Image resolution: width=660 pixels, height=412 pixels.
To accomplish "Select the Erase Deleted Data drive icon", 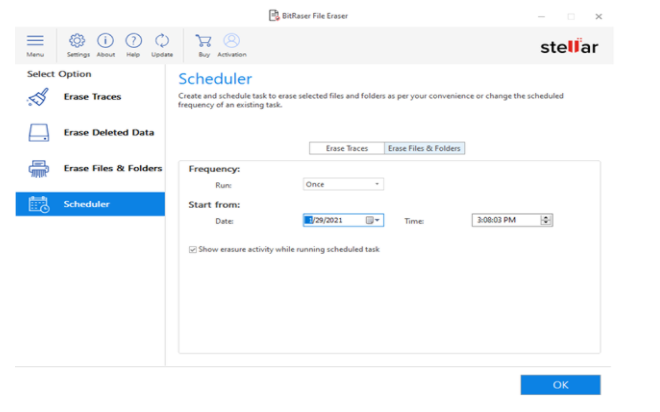I will coord(39,133).
